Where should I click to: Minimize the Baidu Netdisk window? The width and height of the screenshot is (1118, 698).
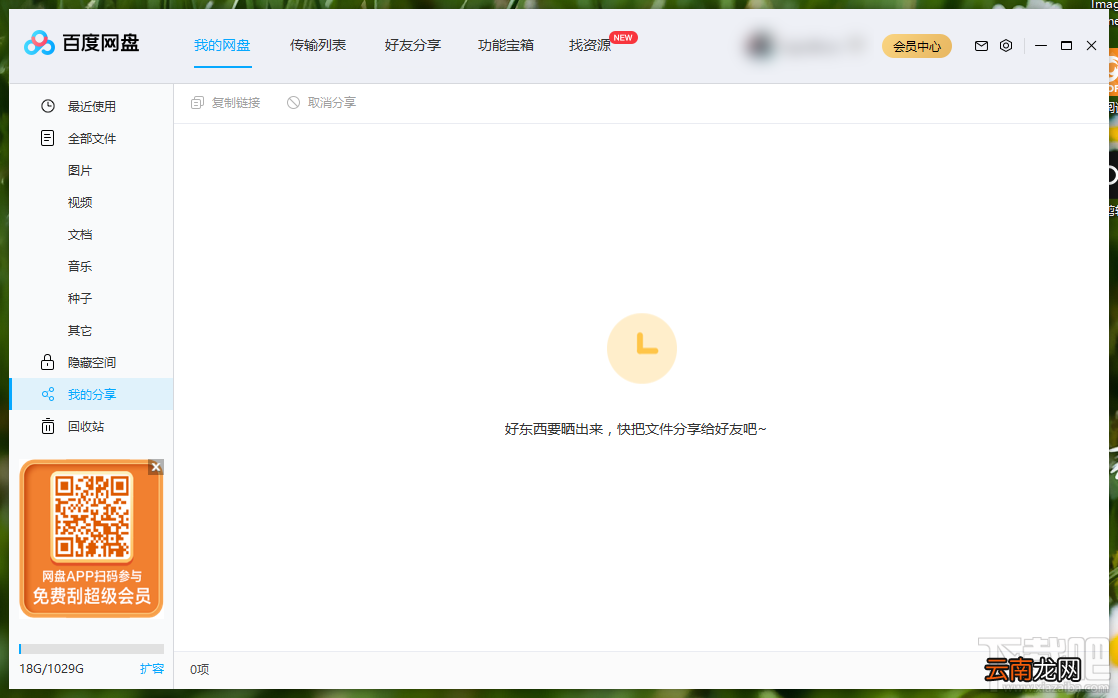pos(1041,46)
